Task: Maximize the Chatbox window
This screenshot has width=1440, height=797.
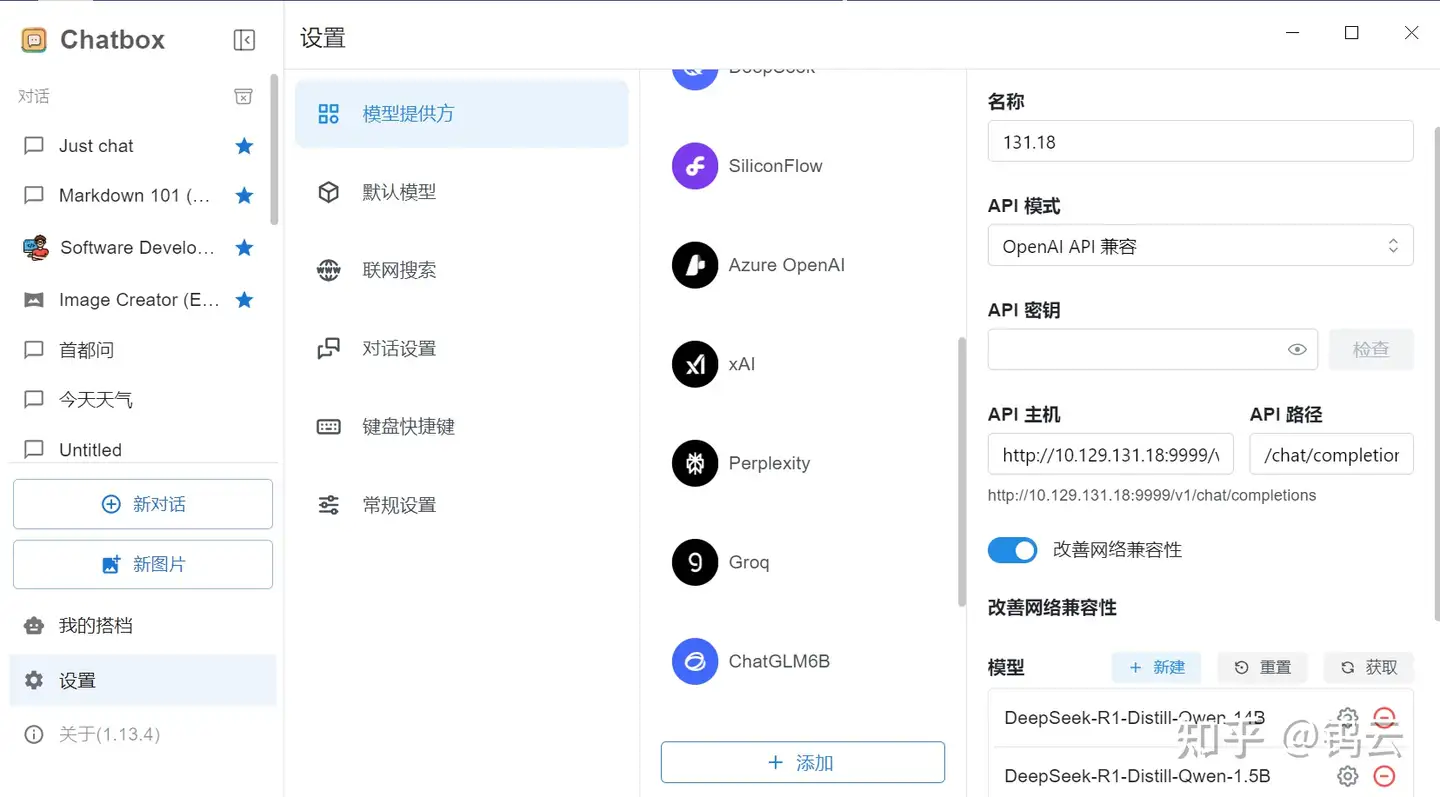Action: pos(1352,33)
